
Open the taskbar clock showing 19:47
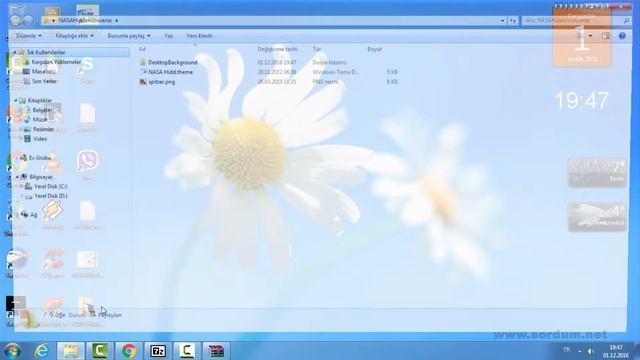(x=616, y=351)
